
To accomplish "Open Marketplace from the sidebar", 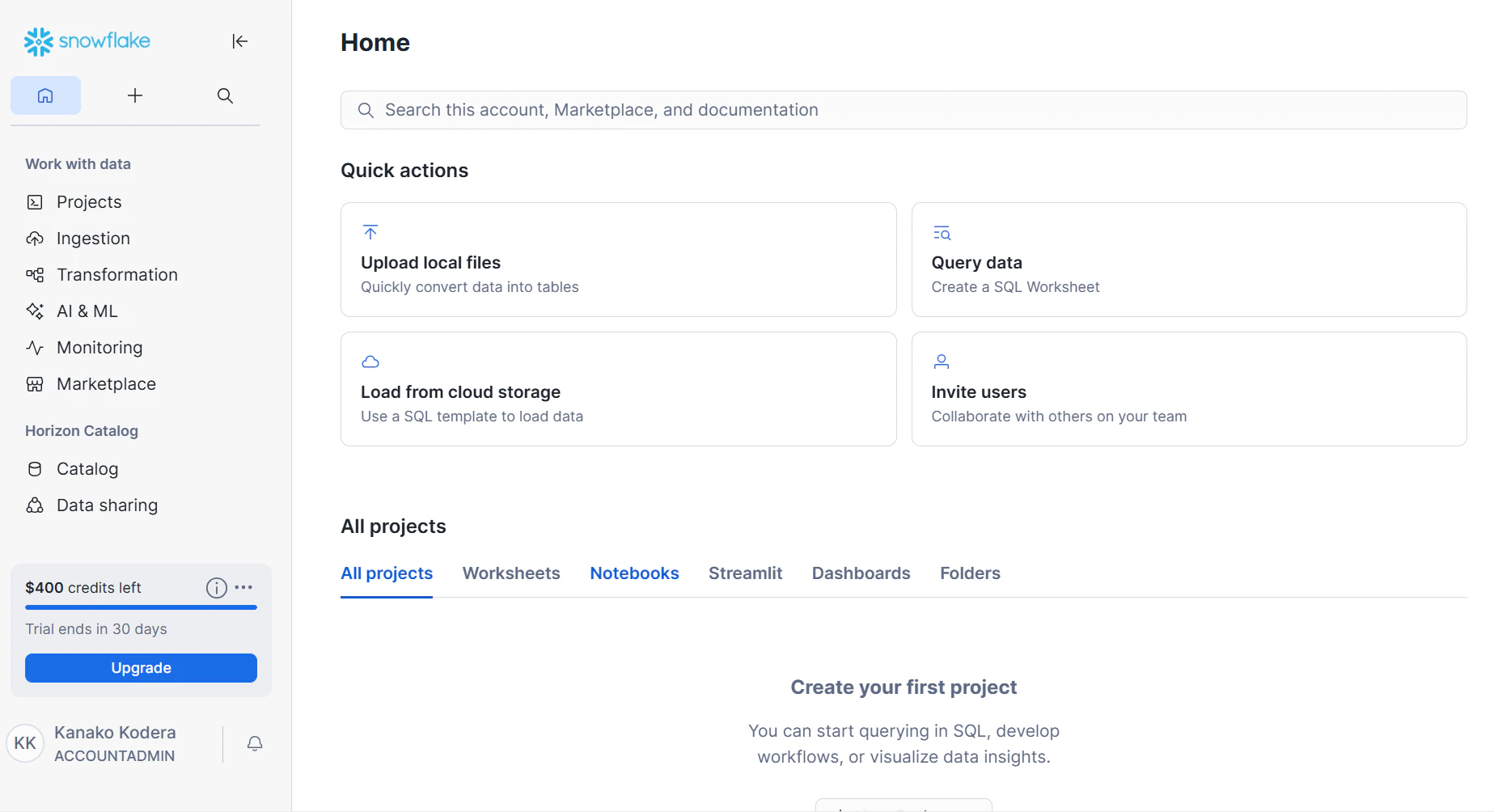I will point(106,384).
